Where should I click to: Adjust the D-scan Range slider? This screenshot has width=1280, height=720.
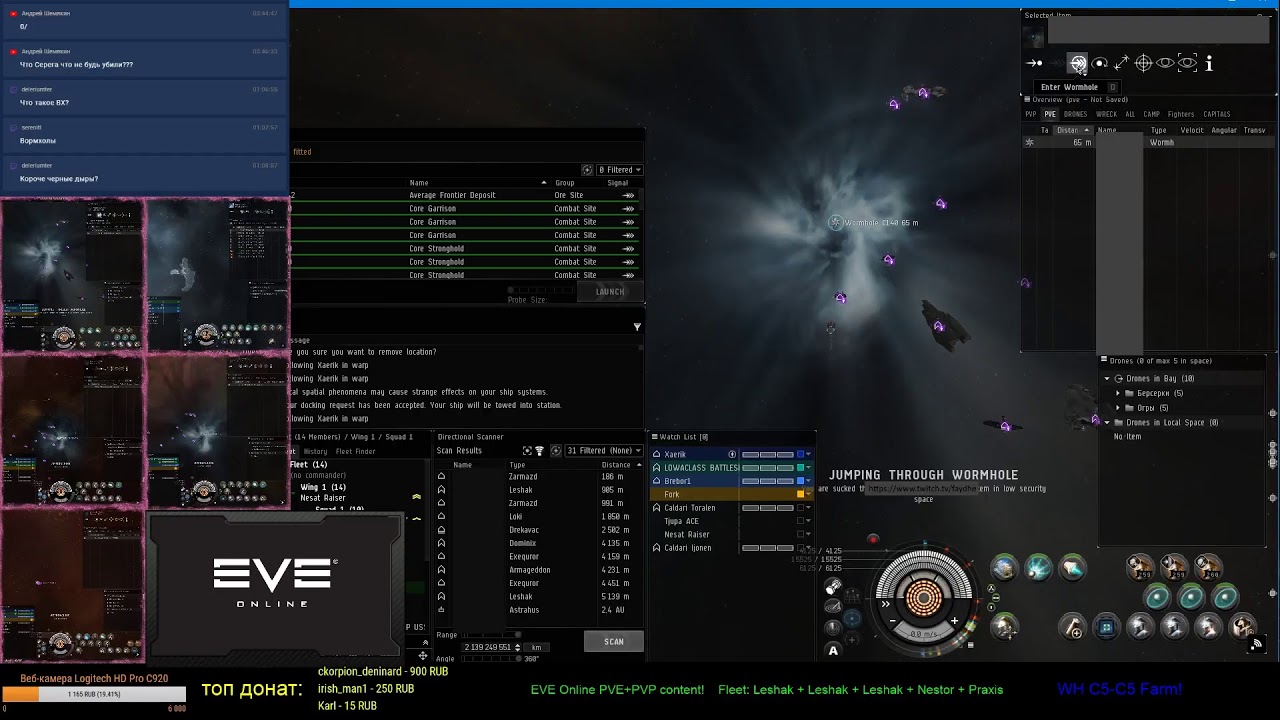click(x=490, y=635)
